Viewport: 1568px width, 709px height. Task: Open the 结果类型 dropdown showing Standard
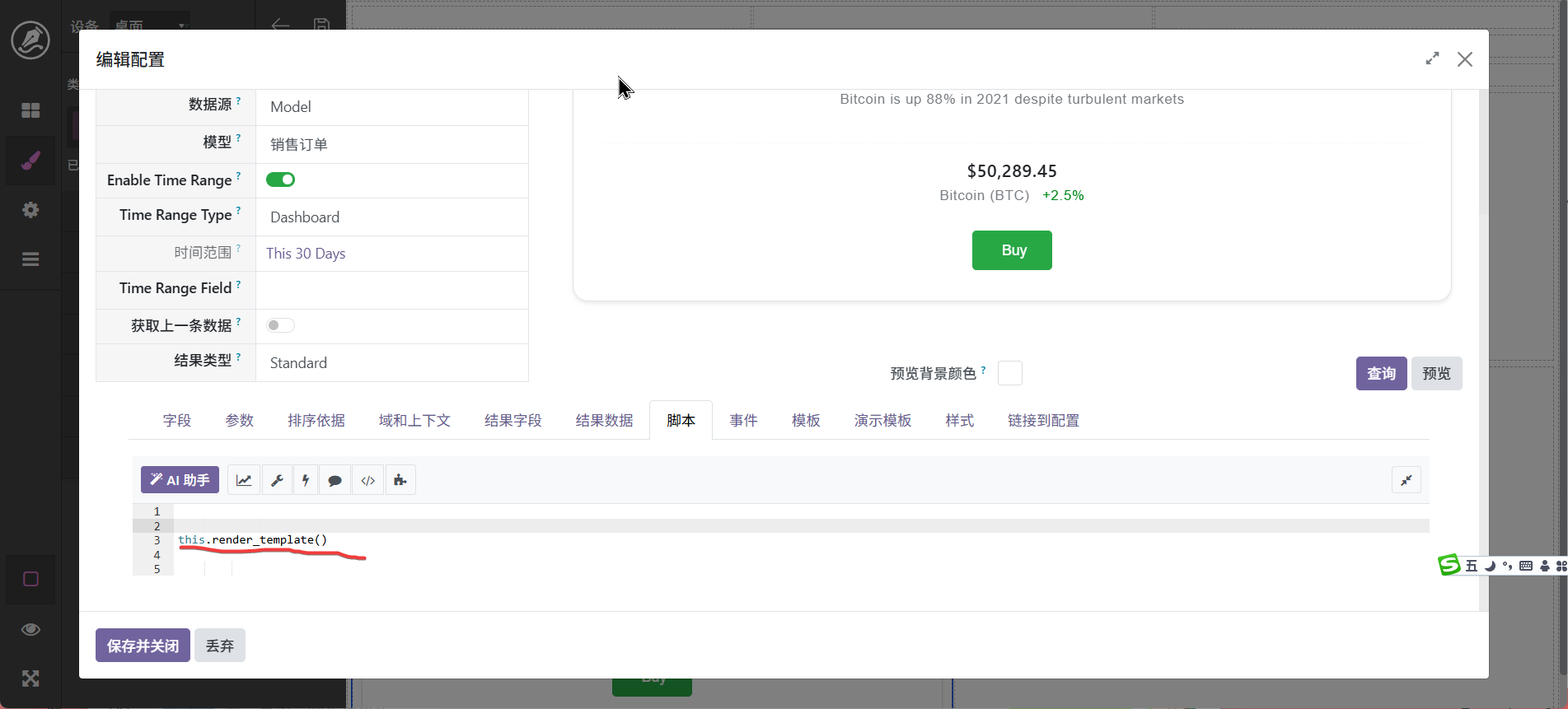391,363
